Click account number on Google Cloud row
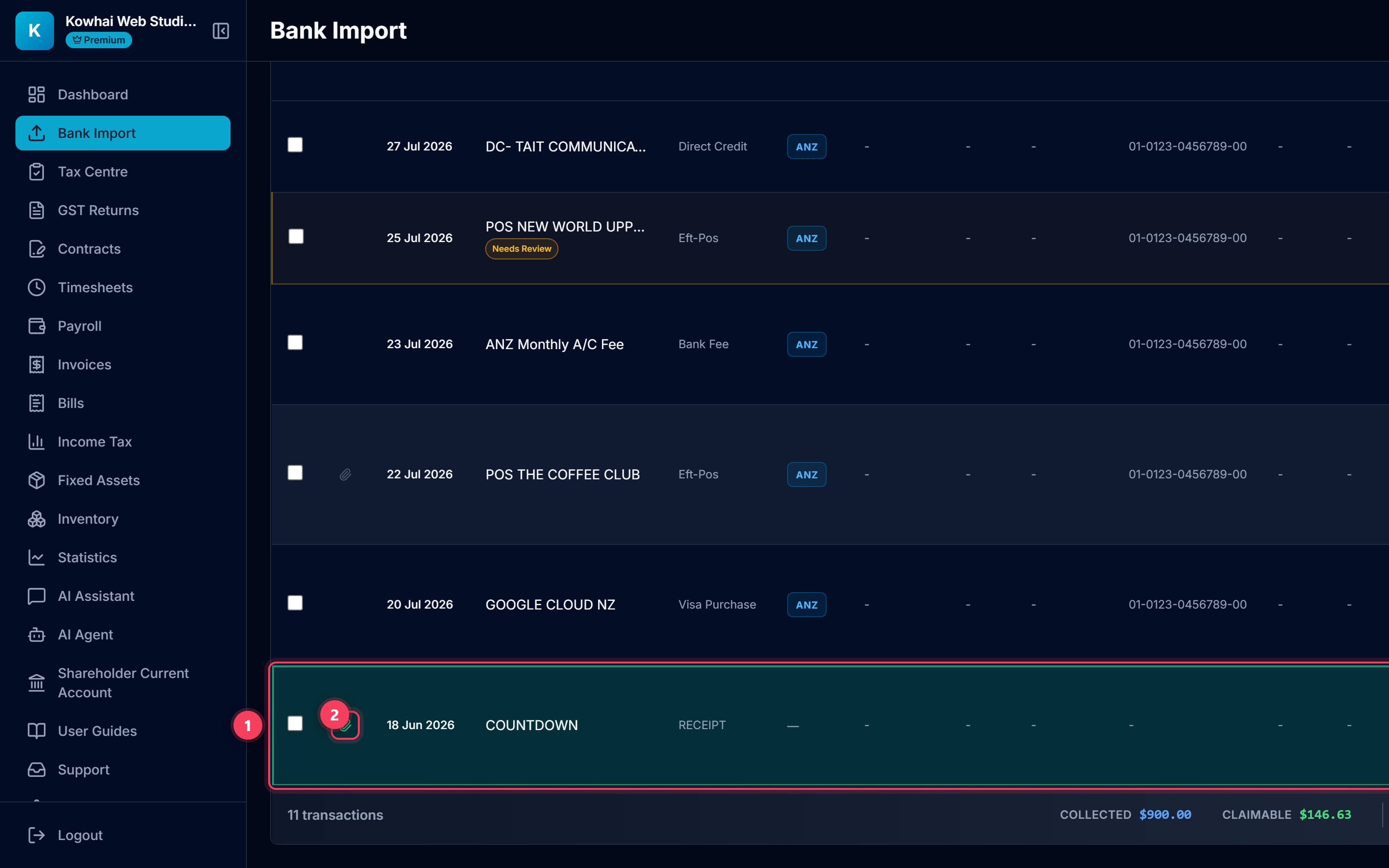The image size is (1389, 868). point(1187,605)
